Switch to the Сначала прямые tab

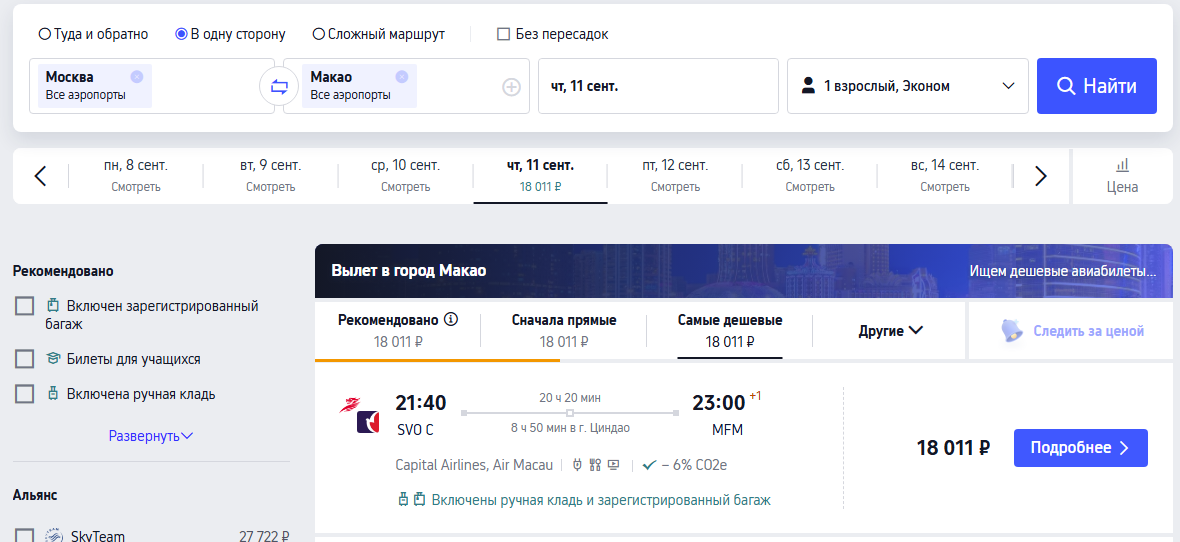564,330
